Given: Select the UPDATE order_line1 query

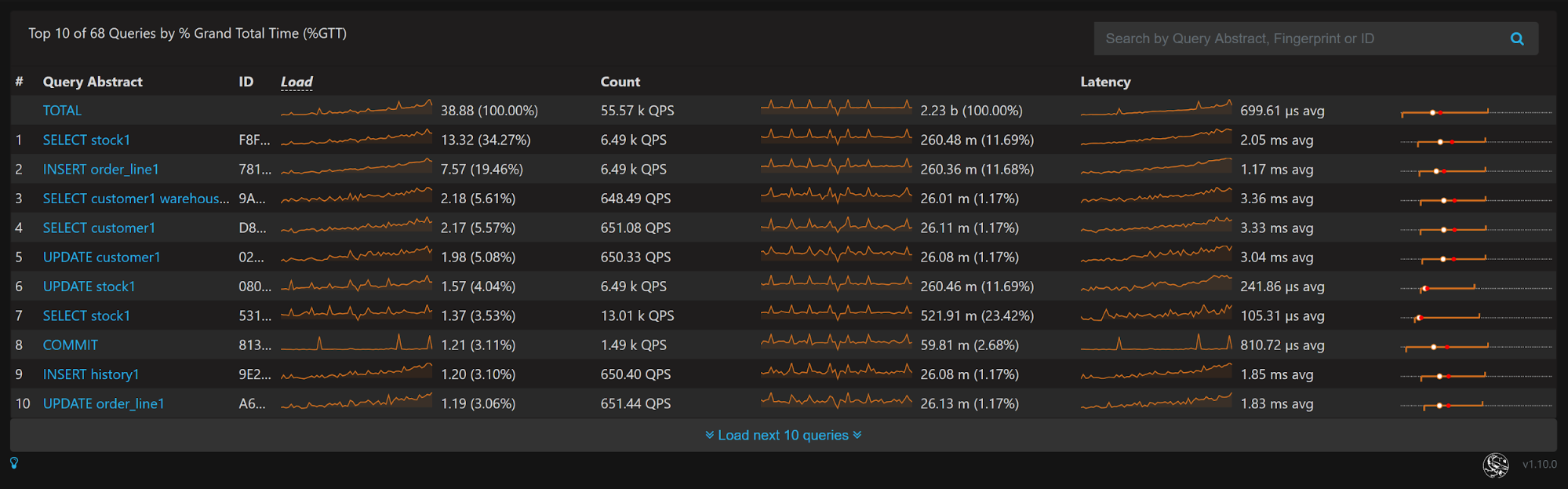Looking at the screenshot, I should click(x=104, y=404).
